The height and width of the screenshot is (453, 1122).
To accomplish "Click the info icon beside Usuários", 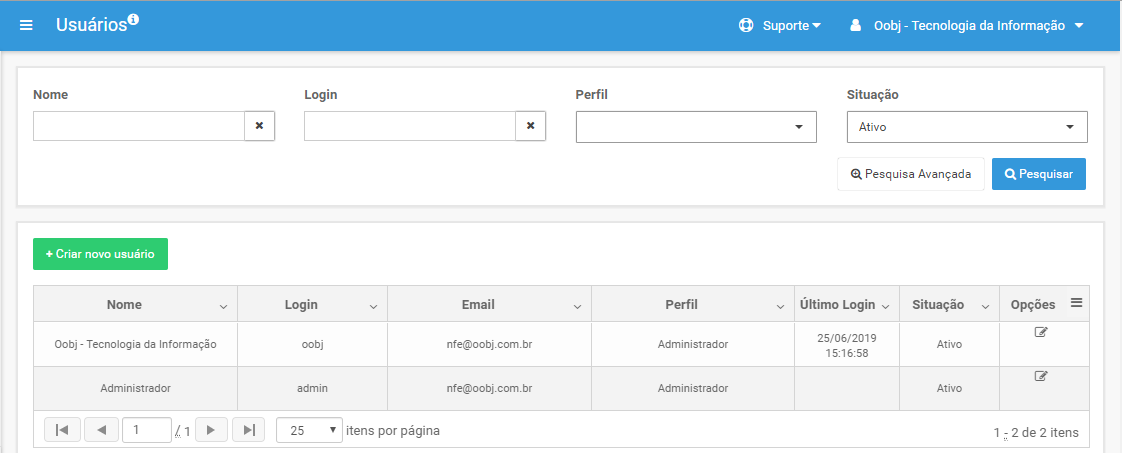I will point(133,19).
